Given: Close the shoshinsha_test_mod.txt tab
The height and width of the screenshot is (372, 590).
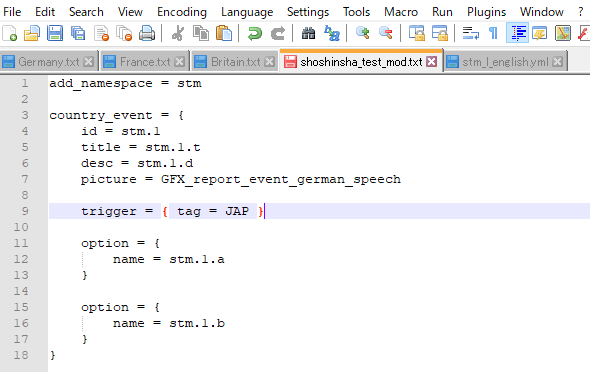Looking at the screenshot, I should point(432,61).
